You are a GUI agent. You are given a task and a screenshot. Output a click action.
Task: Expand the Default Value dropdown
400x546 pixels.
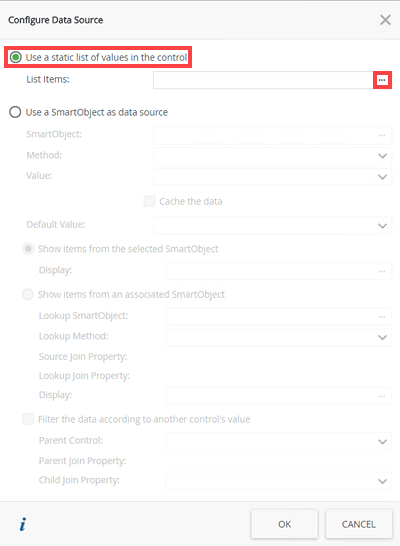[273, 225]
